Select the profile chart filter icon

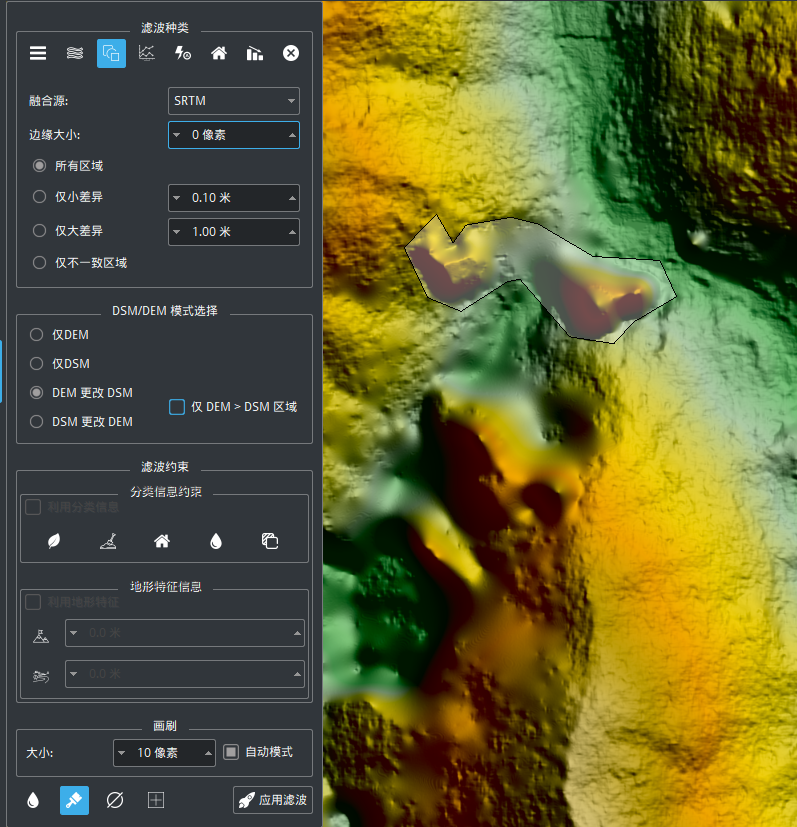147,53
